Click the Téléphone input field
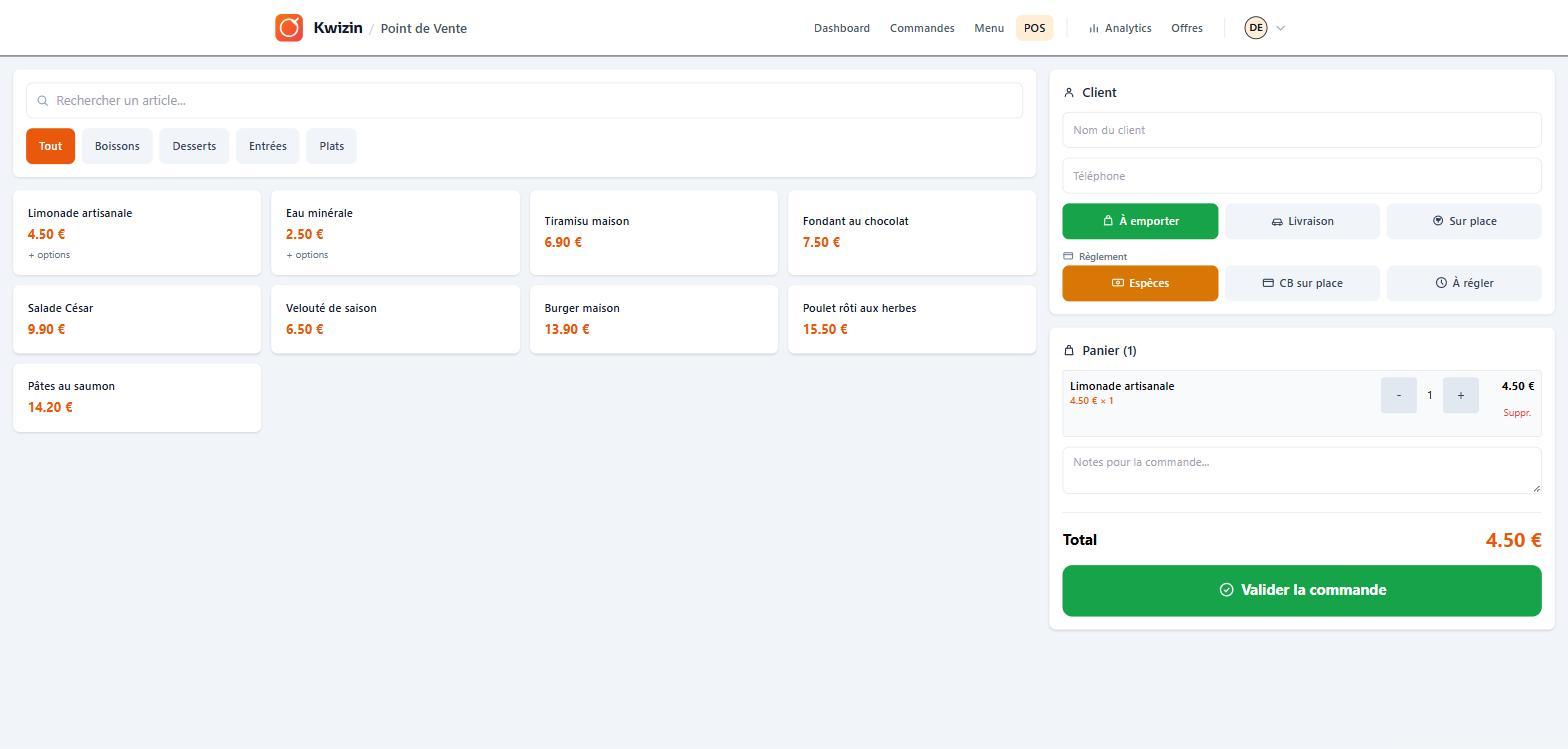Screen dimensions: 1568x749 point(1302,176)
